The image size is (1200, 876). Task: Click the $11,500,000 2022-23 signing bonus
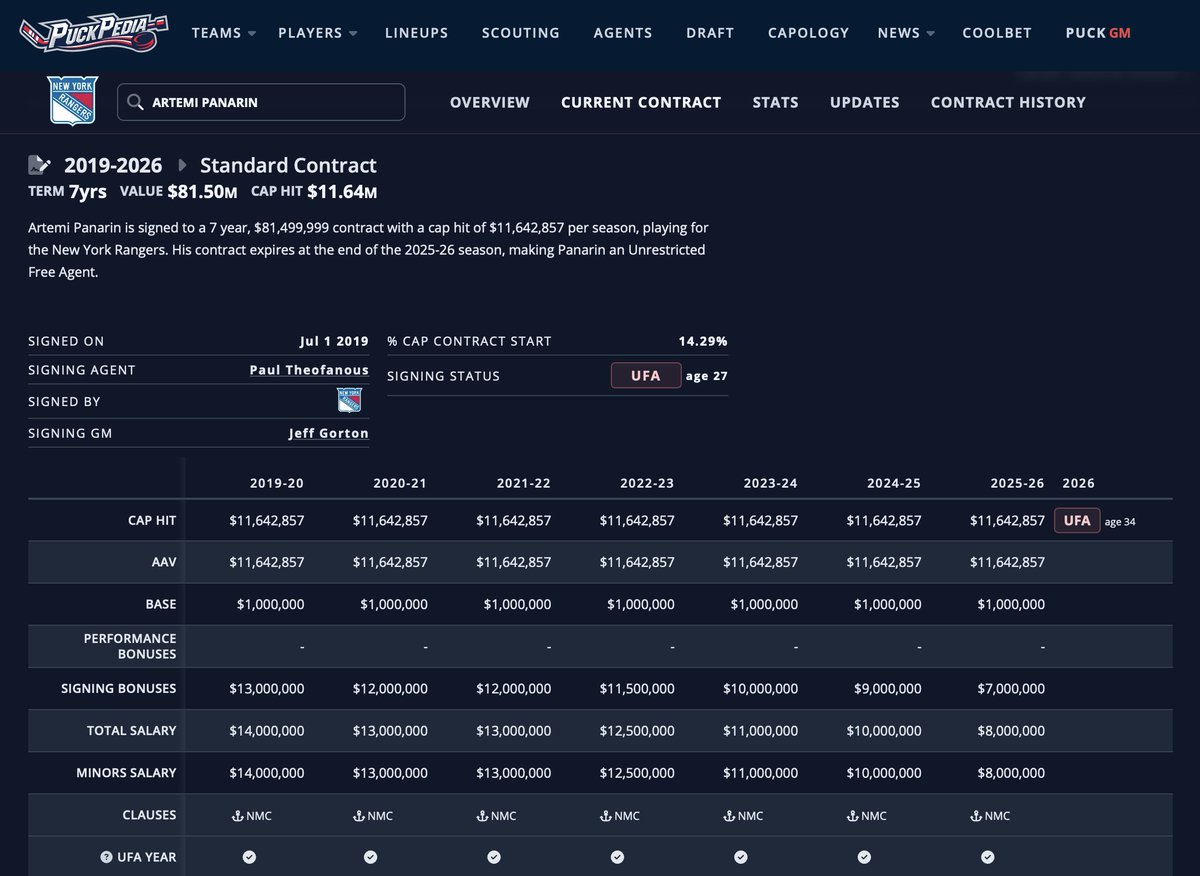click(x=637, y=689)
